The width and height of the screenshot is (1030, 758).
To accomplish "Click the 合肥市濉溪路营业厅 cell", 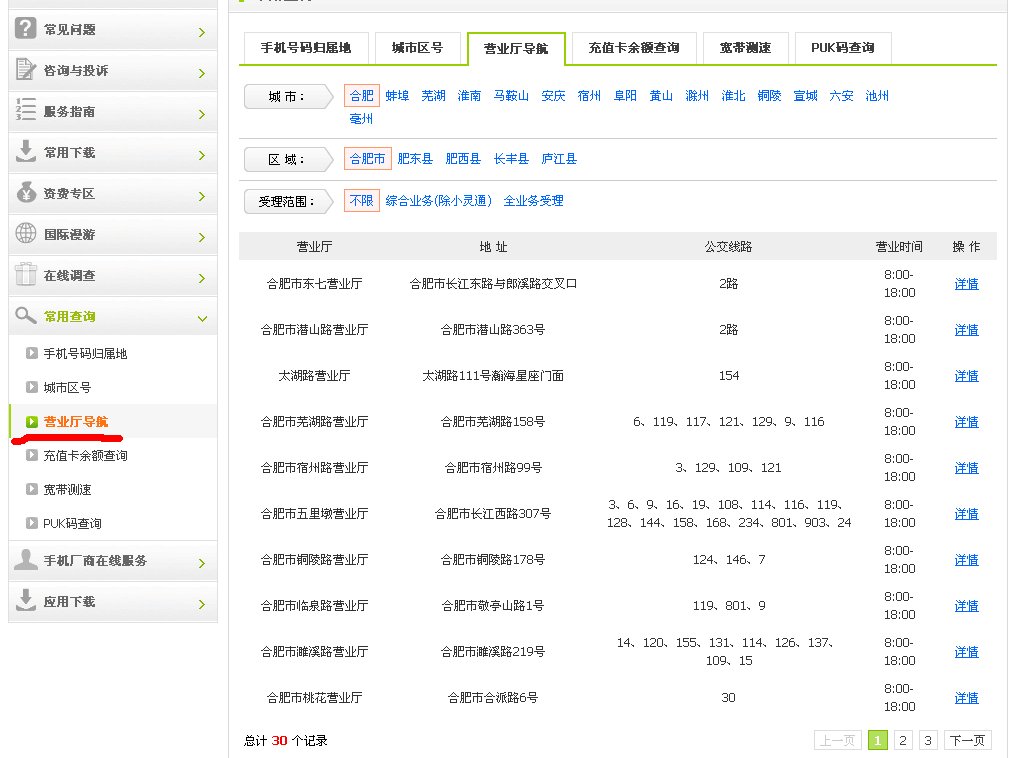I will (314, 652).
